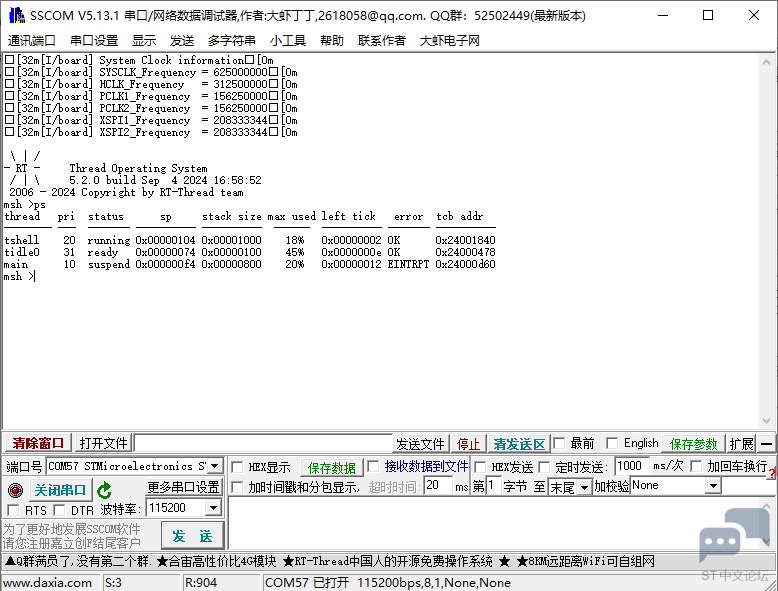Click the '0x24001840' tcb addr value
The image size is (778, 591).
[x=465, y=240]
